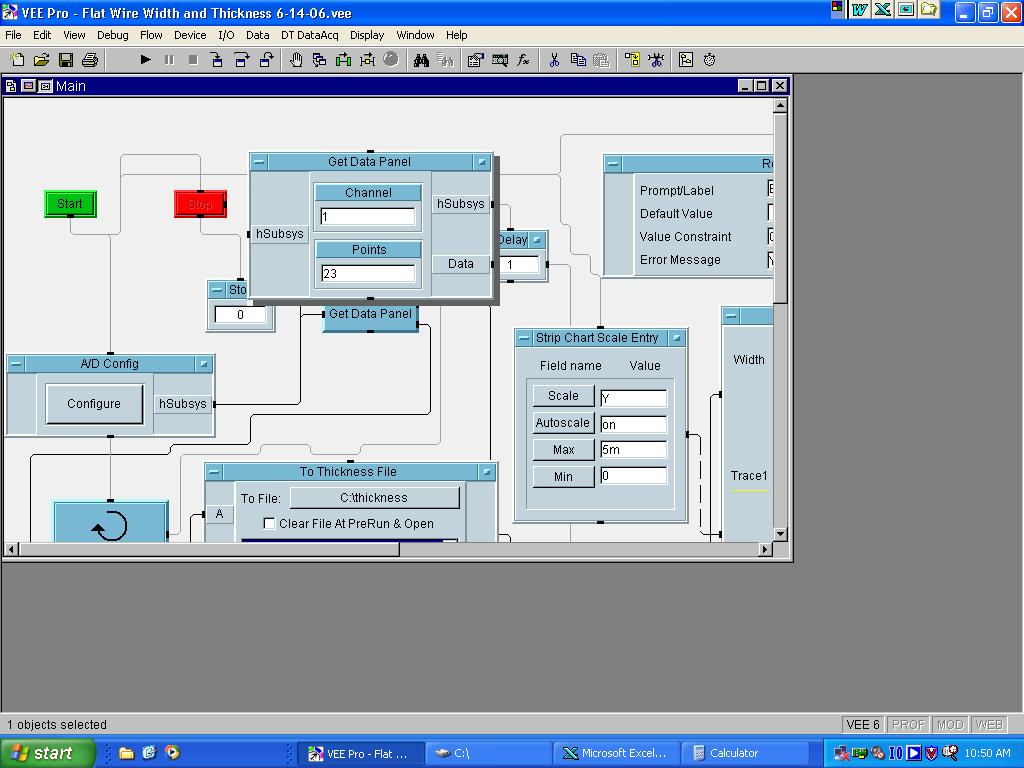This screenshot has height=768, width=1024.
Task: Toggle Clear File At PreRun & Open checkbox
Action: click(x=269, y=523)
